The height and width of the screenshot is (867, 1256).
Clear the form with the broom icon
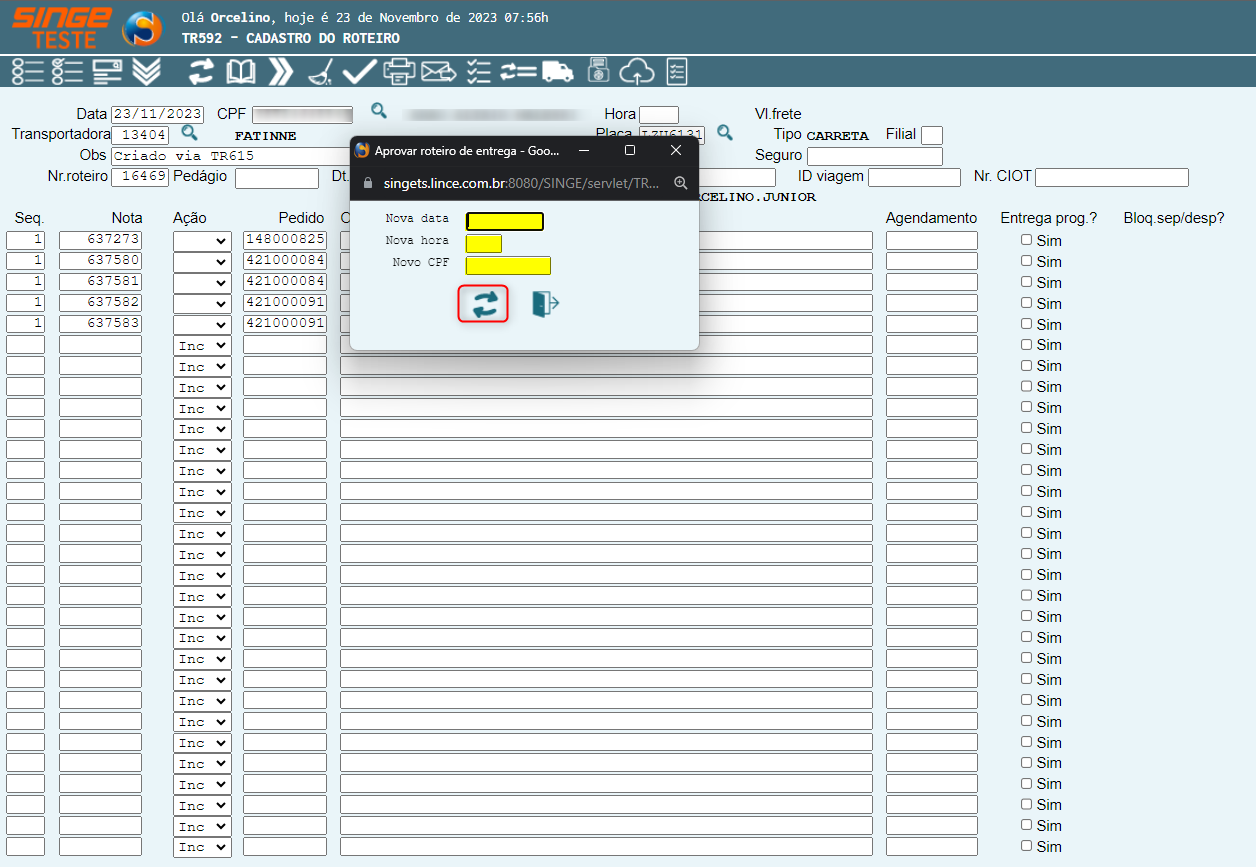(x=320, y=72)
